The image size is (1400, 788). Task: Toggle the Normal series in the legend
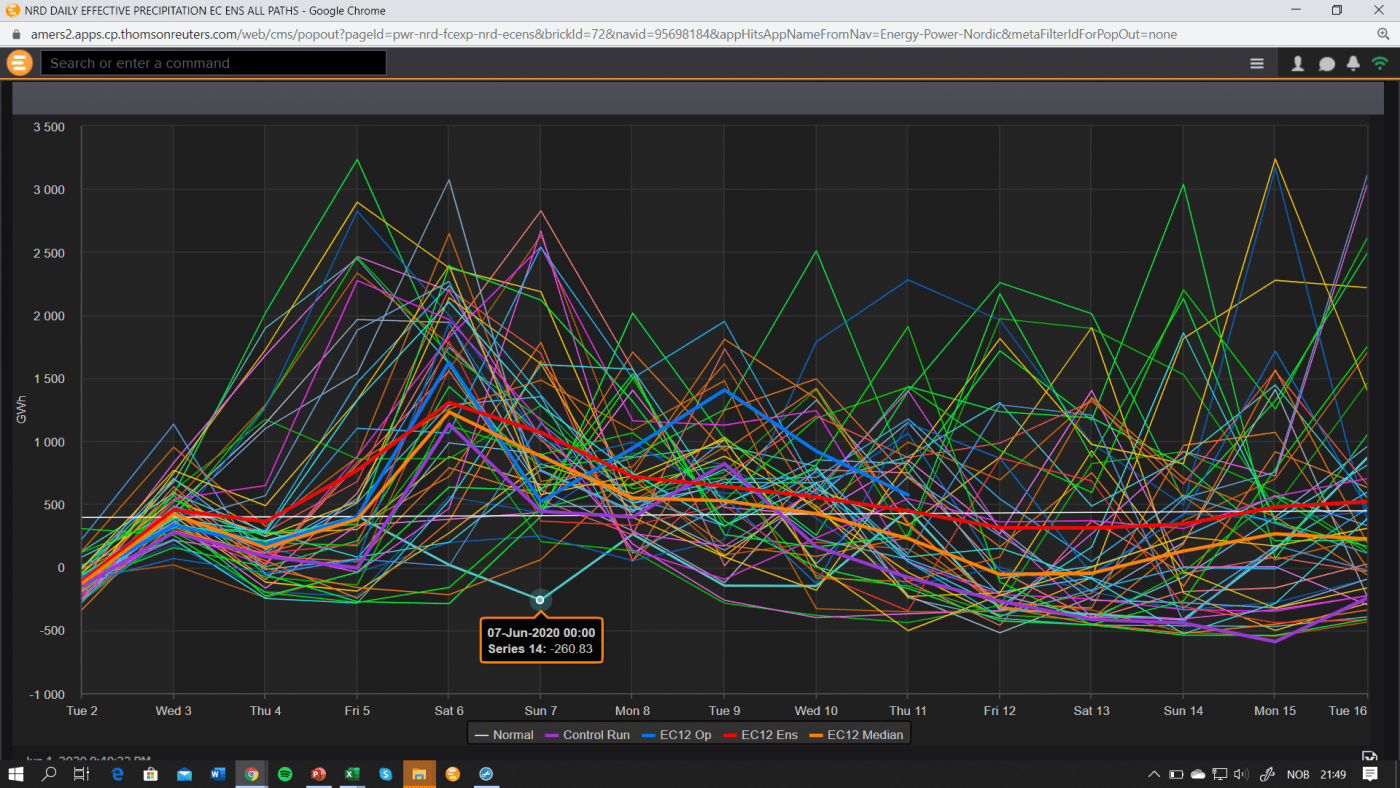click(x=505, y=735)
